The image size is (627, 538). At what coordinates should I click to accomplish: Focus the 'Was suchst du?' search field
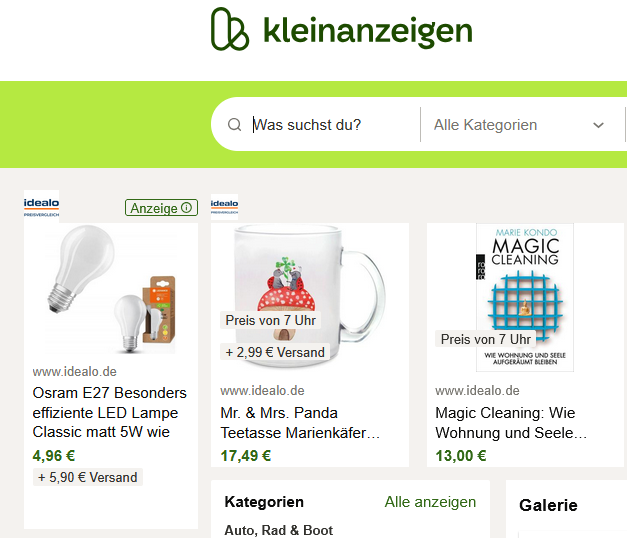[316, 125]
